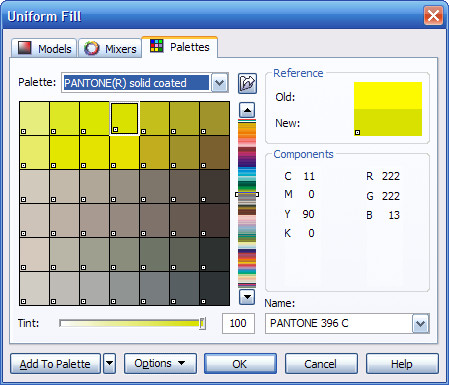The image size is (449, 385).
Task: Open palette folder icon button
Action: pos(247,83)
